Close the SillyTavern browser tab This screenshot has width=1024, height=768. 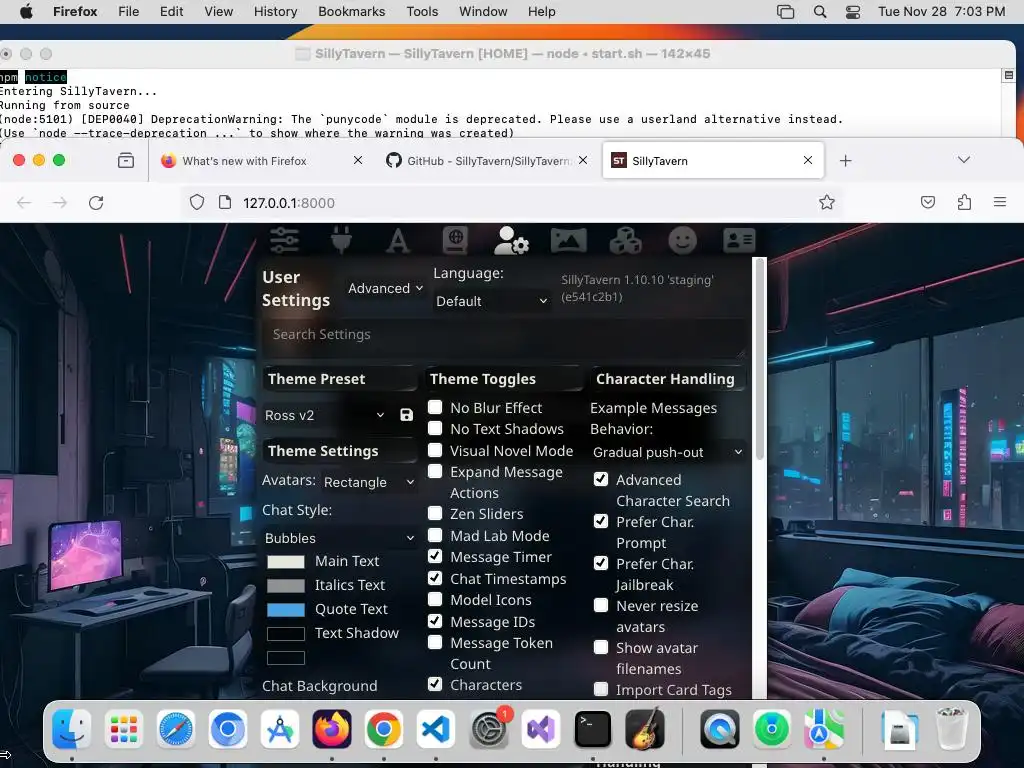click(808, 160)
